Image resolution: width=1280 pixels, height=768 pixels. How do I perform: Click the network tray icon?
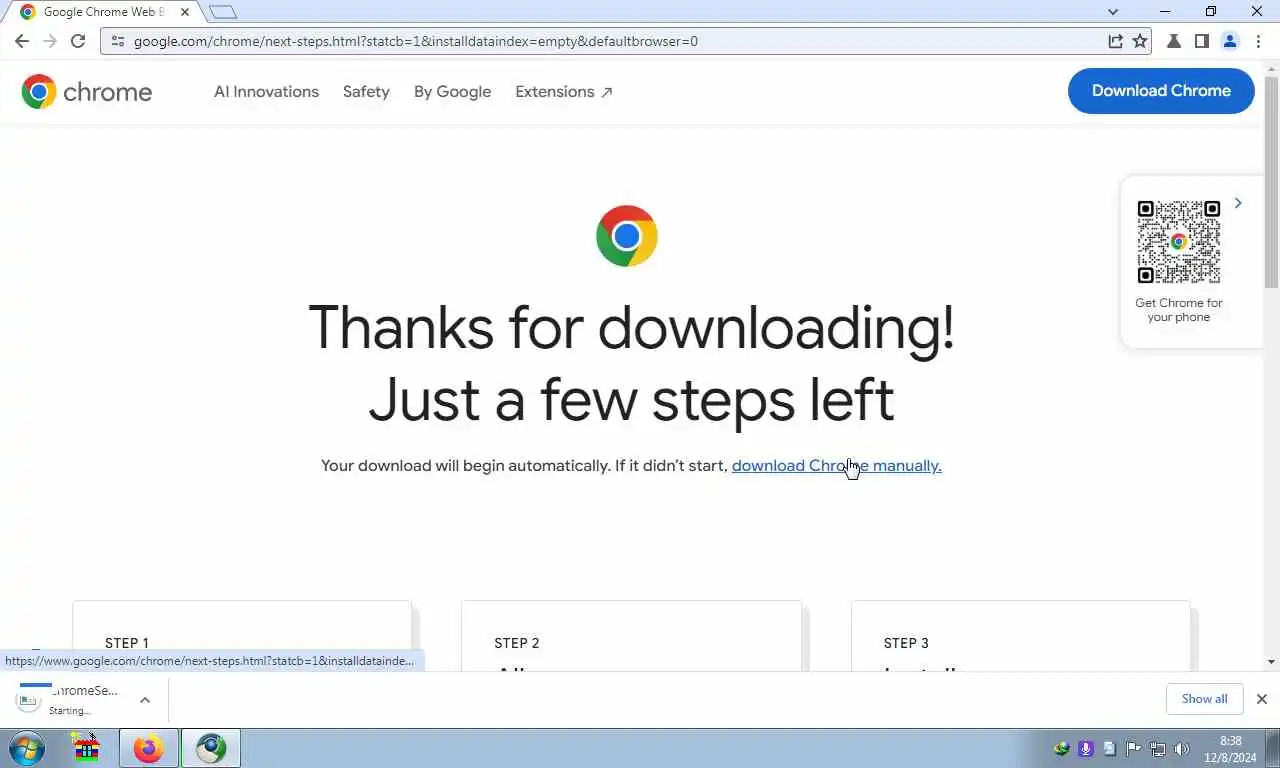pos(1158,748)
